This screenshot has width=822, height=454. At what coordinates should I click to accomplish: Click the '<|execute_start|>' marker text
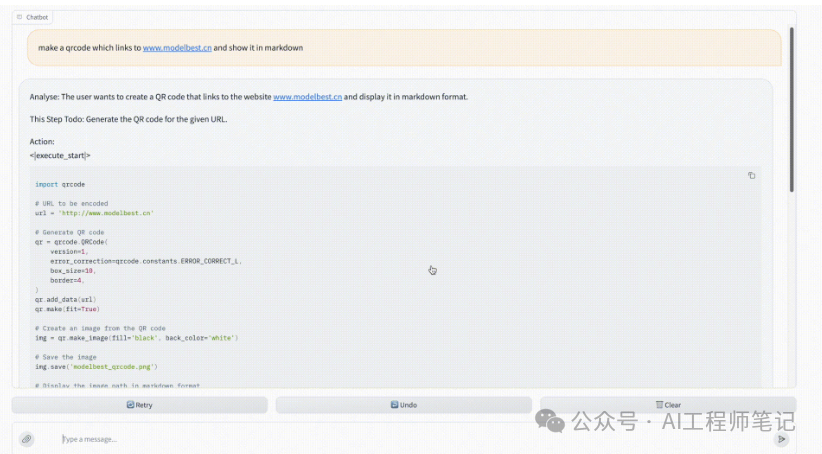pos(60,155)
